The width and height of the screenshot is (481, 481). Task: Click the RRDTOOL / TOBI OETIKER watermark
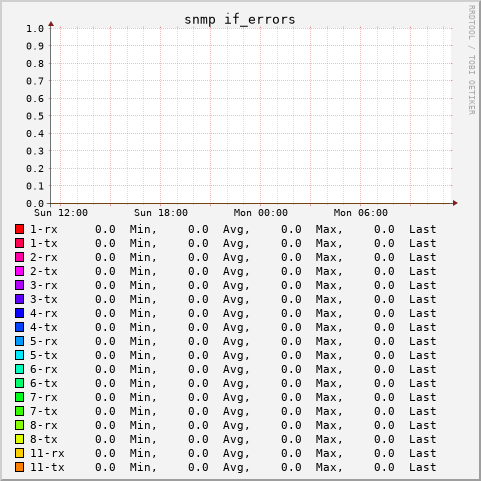472,60
